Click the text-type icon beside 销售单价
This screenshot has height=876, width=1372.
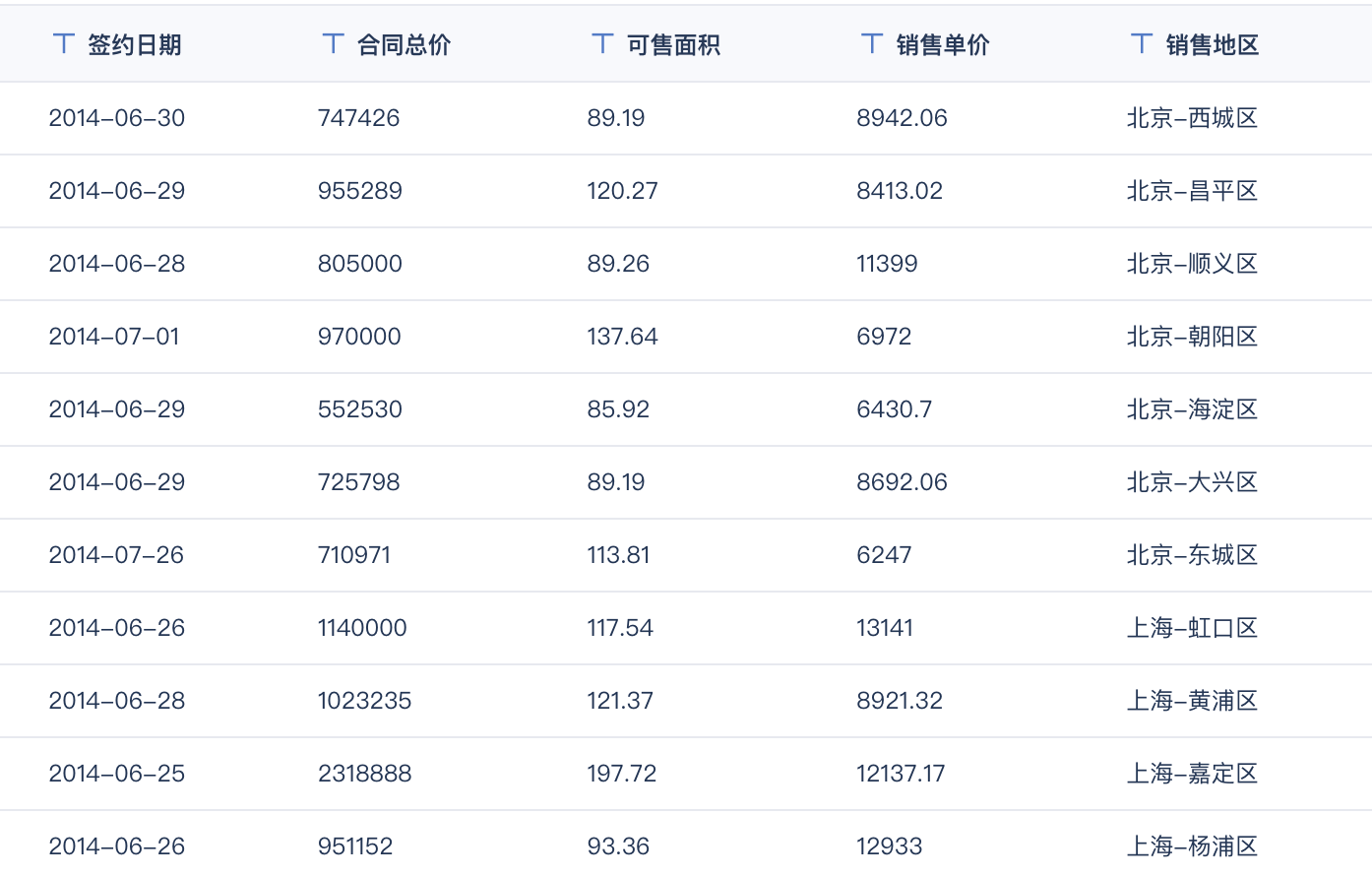tap(872, 43)
